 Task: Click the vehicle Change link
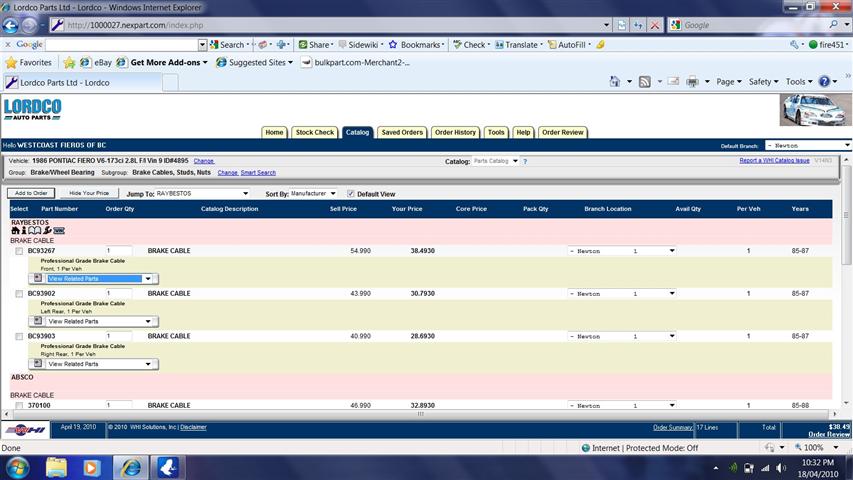(x=204, y=161)
